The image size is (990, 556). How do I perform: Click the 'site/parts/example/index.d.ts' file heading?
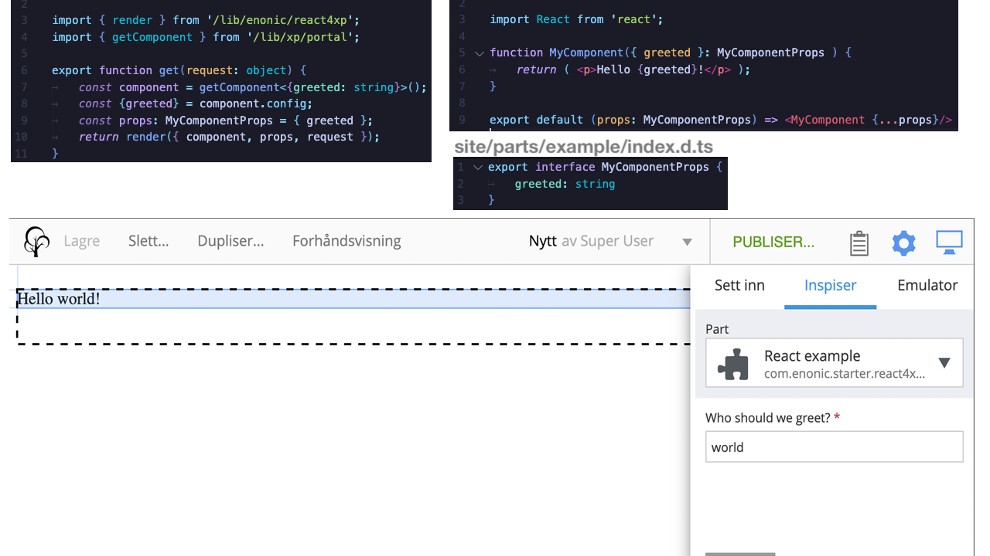[x=583, y=146]
